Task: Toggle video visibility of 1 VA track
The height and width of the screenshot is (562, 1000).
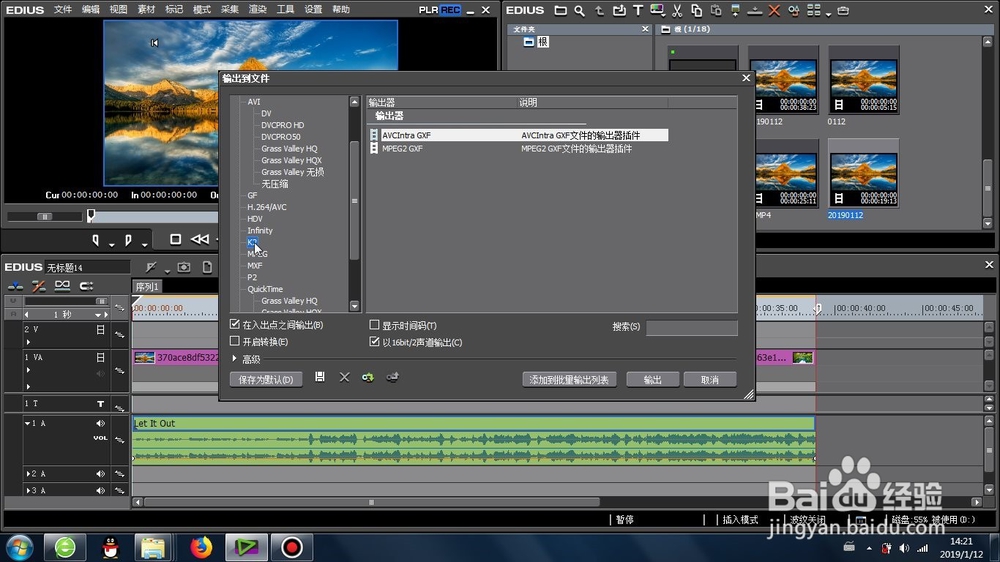Action: 100,358
